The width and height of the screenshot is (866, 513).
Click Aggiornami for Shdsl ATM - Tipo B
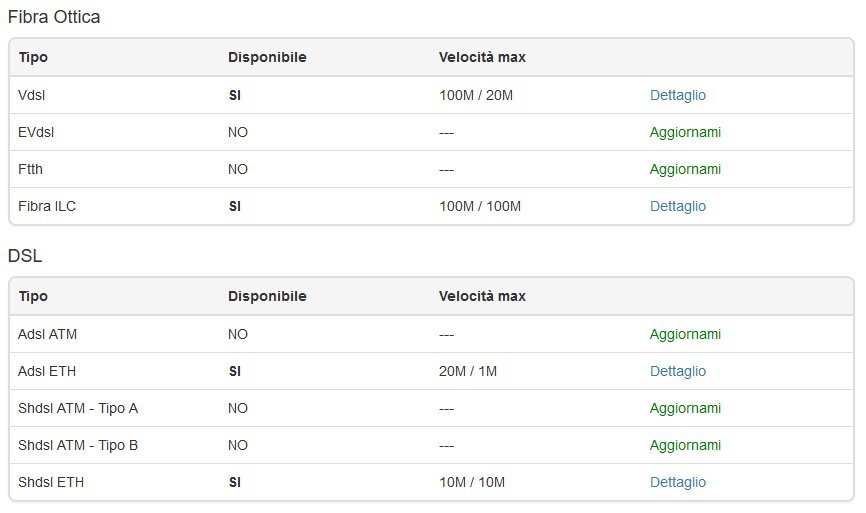point(685,445)
